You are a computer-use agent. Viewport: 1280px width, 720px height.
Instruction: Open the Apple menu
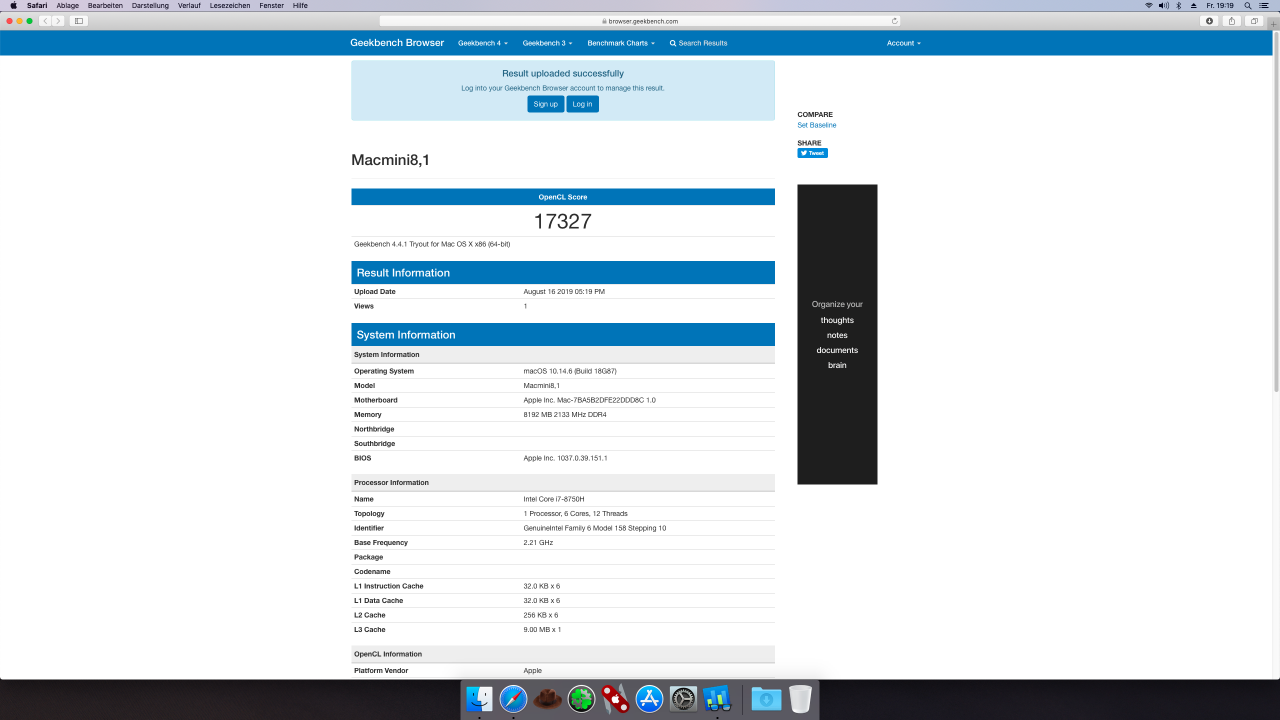coord(13,5)
